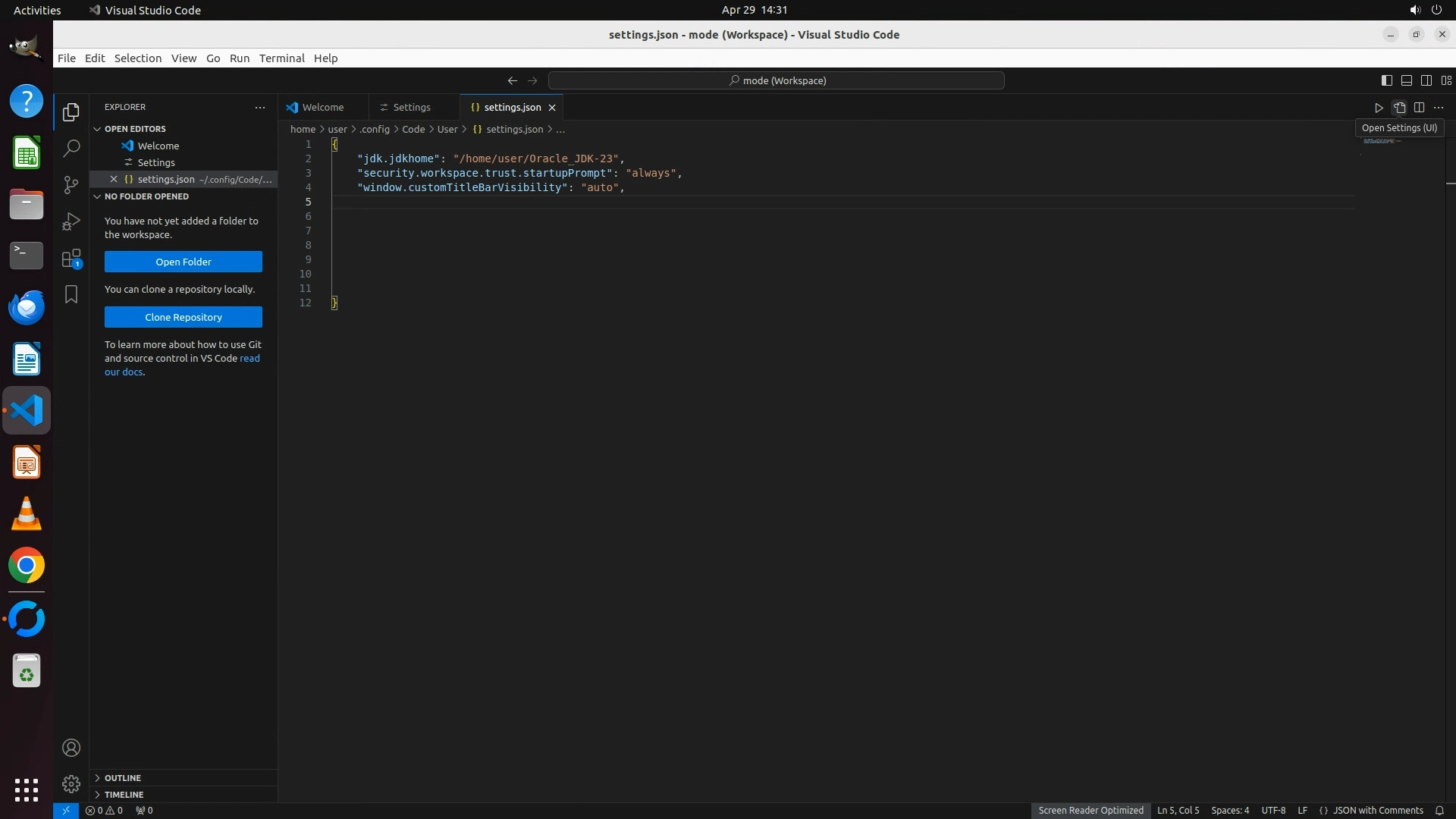Open Extensions view with update badge

click(71, 259)
